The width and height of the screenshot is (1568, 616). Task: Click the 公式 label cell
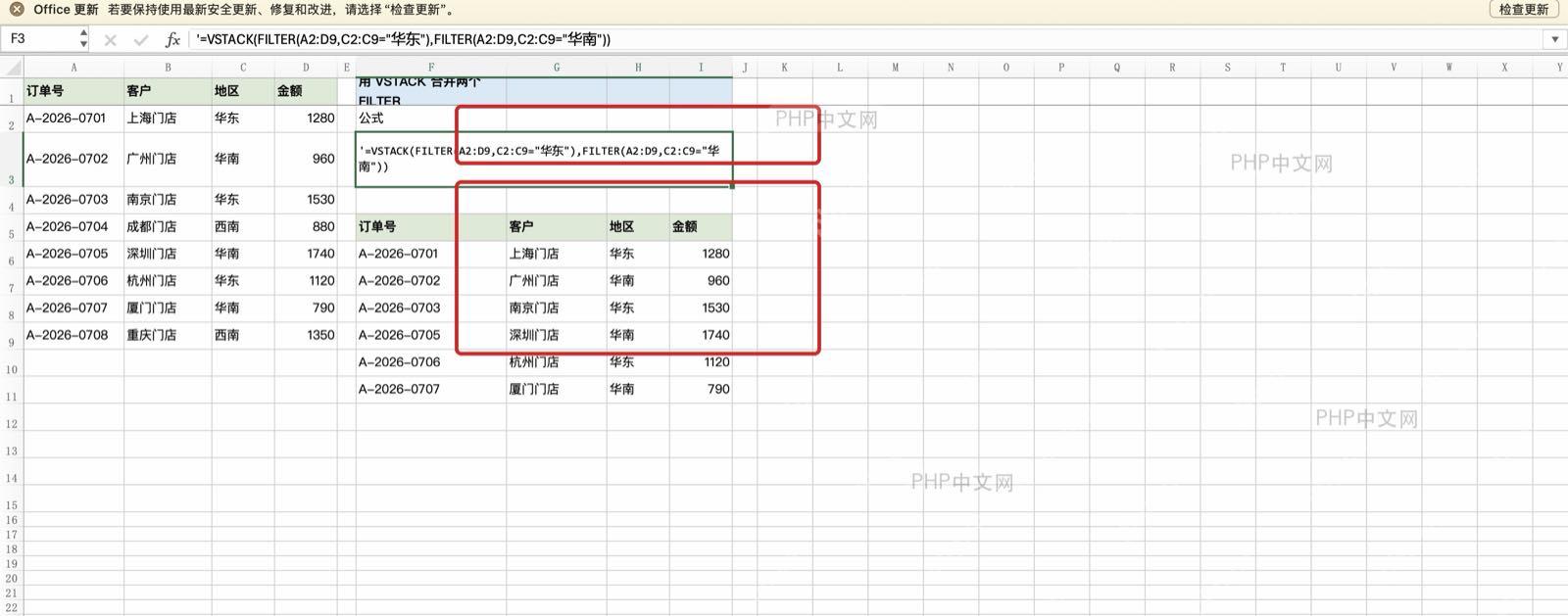(431, 118)
